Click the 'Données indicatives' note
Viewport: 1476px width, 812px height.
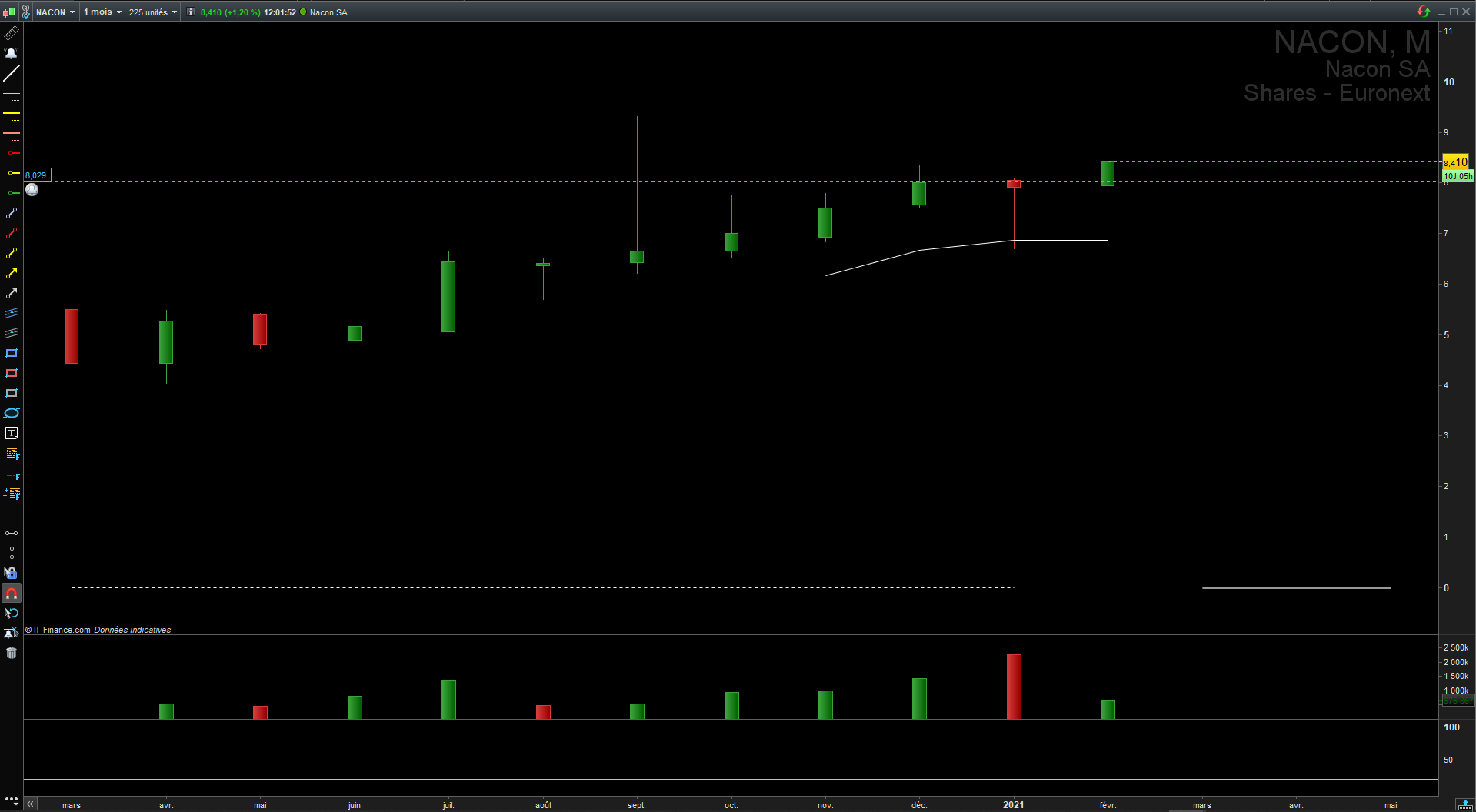(132, 630)
